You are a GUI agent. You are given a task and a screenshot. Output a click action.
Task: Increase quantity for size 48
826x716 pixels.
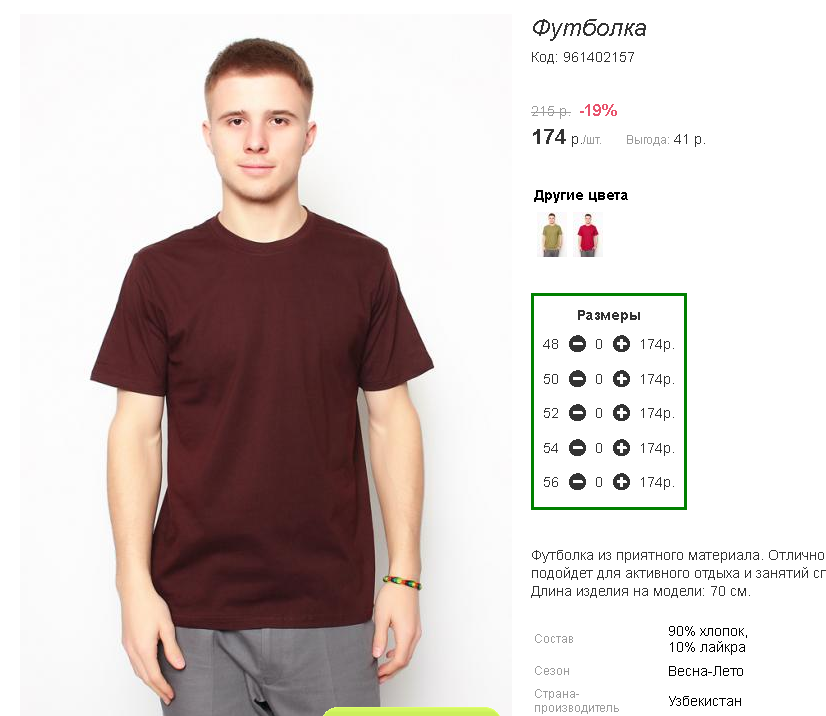point(621,345)
